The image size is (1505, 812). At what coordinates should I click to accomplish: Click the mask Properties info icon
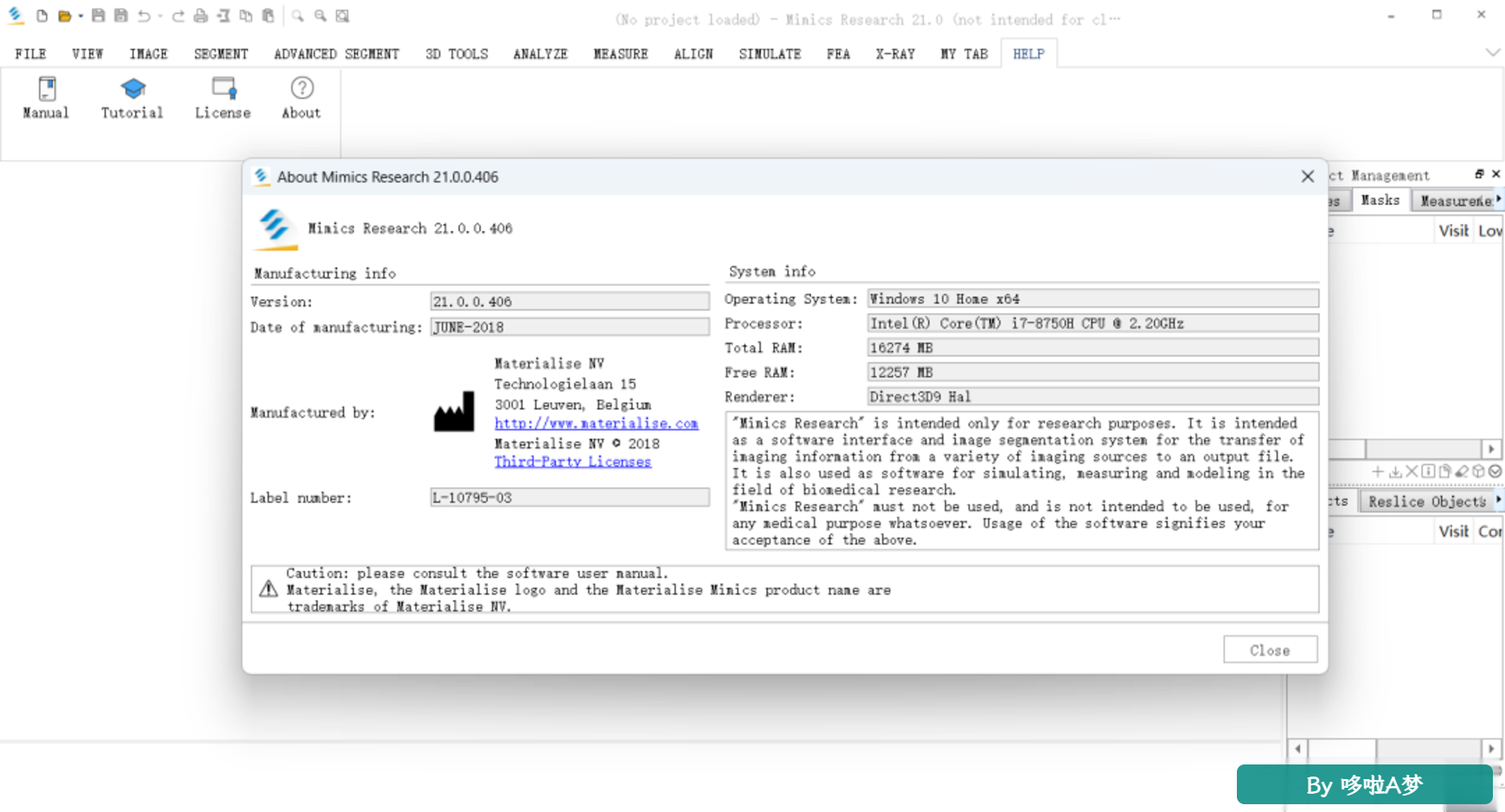click(x=1428, y=471)
